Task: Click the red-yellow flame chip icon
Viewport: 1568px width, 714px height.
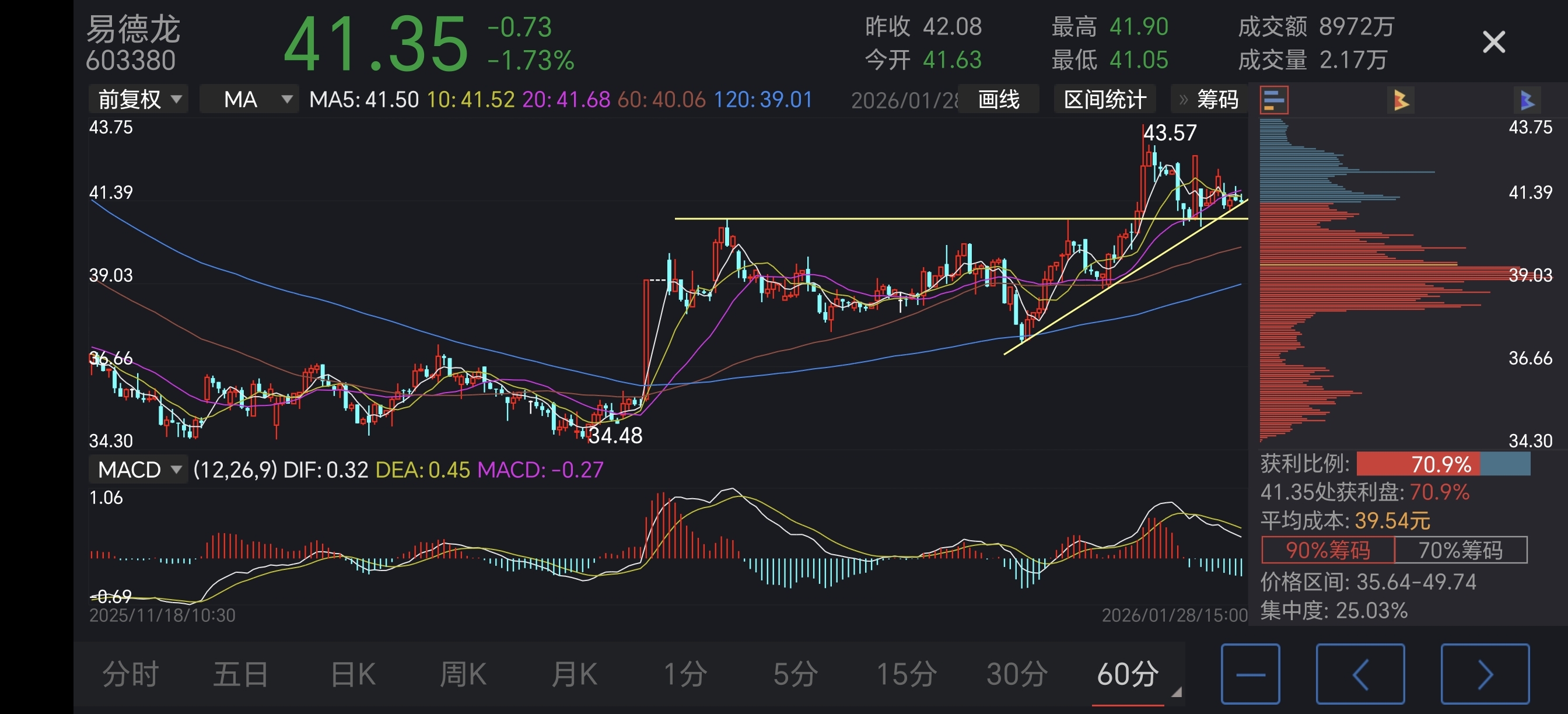Action: (x=1401, y=100)
